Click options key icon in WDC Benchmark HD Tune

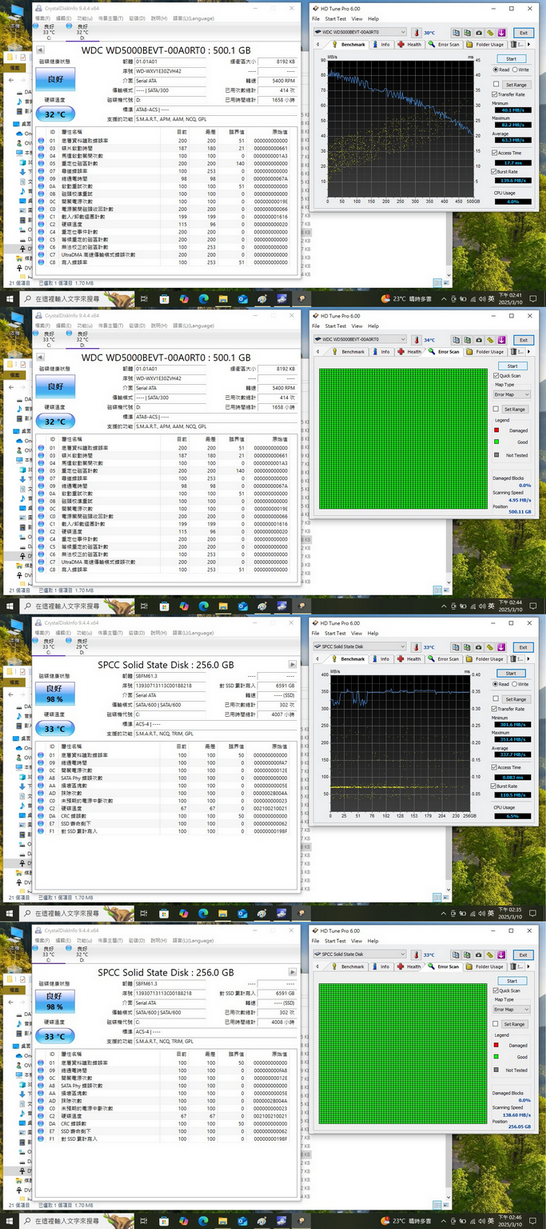point(491,32)
